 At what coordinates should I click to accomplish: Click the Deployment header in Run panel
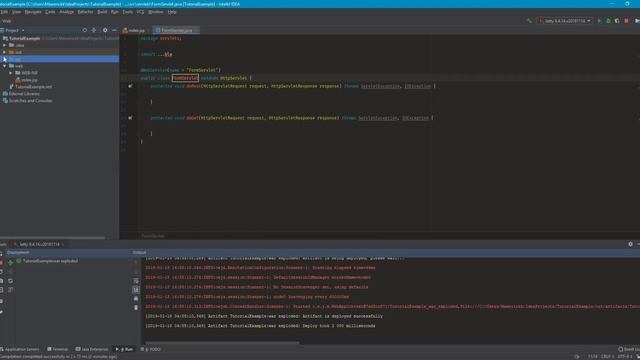coord(18,253)
